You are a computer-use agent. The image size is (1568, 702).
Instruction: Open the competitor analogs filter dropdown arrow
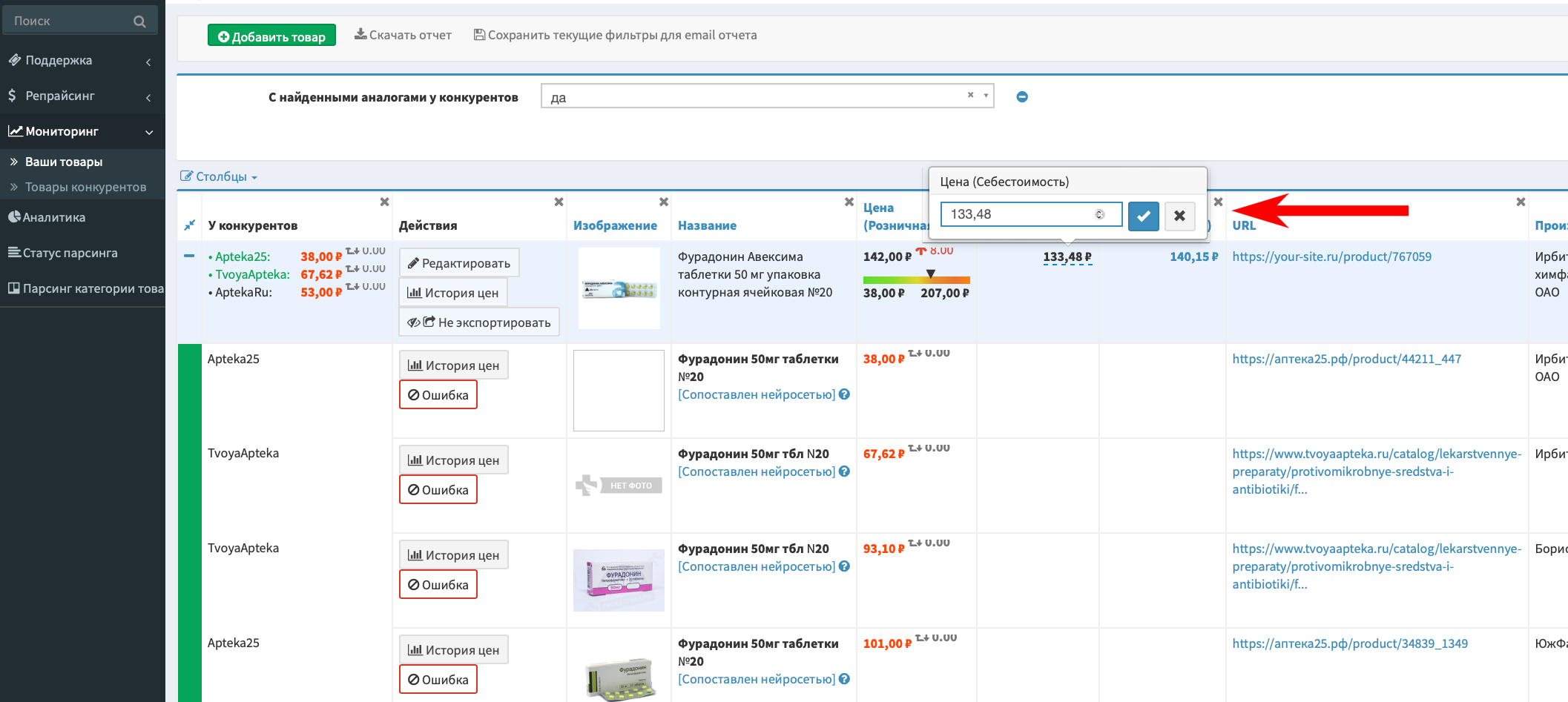pyautogui.click(x=986, y=96)
